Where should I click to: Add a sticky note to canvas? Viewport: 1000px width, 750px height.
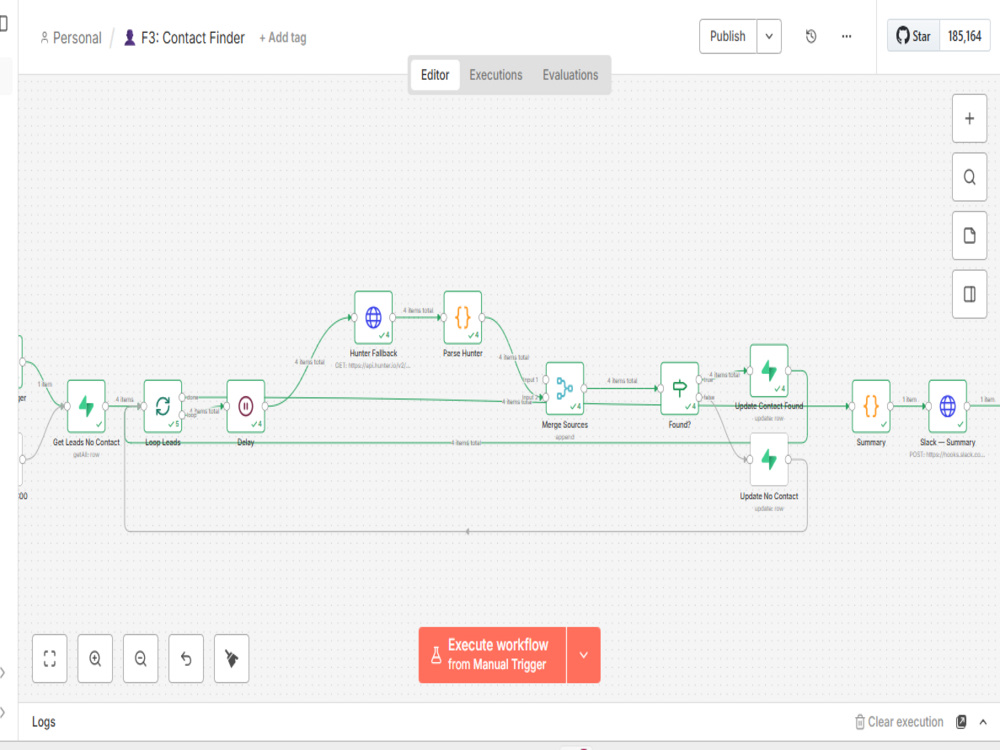click(969, 236)
